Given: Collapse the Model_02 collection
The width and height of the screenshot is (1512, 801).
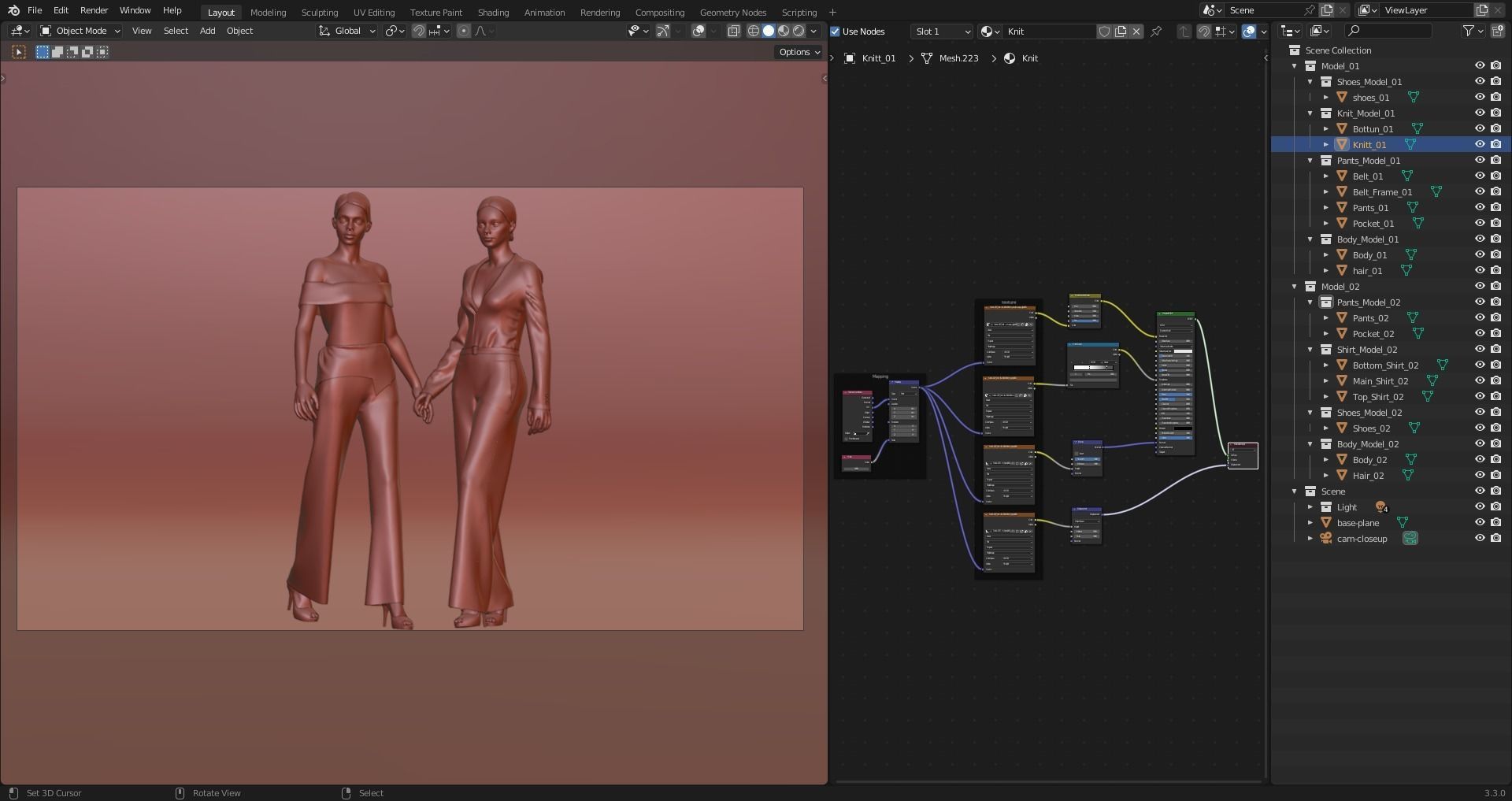Looking at the screenshot, I should coord(1295,287).
